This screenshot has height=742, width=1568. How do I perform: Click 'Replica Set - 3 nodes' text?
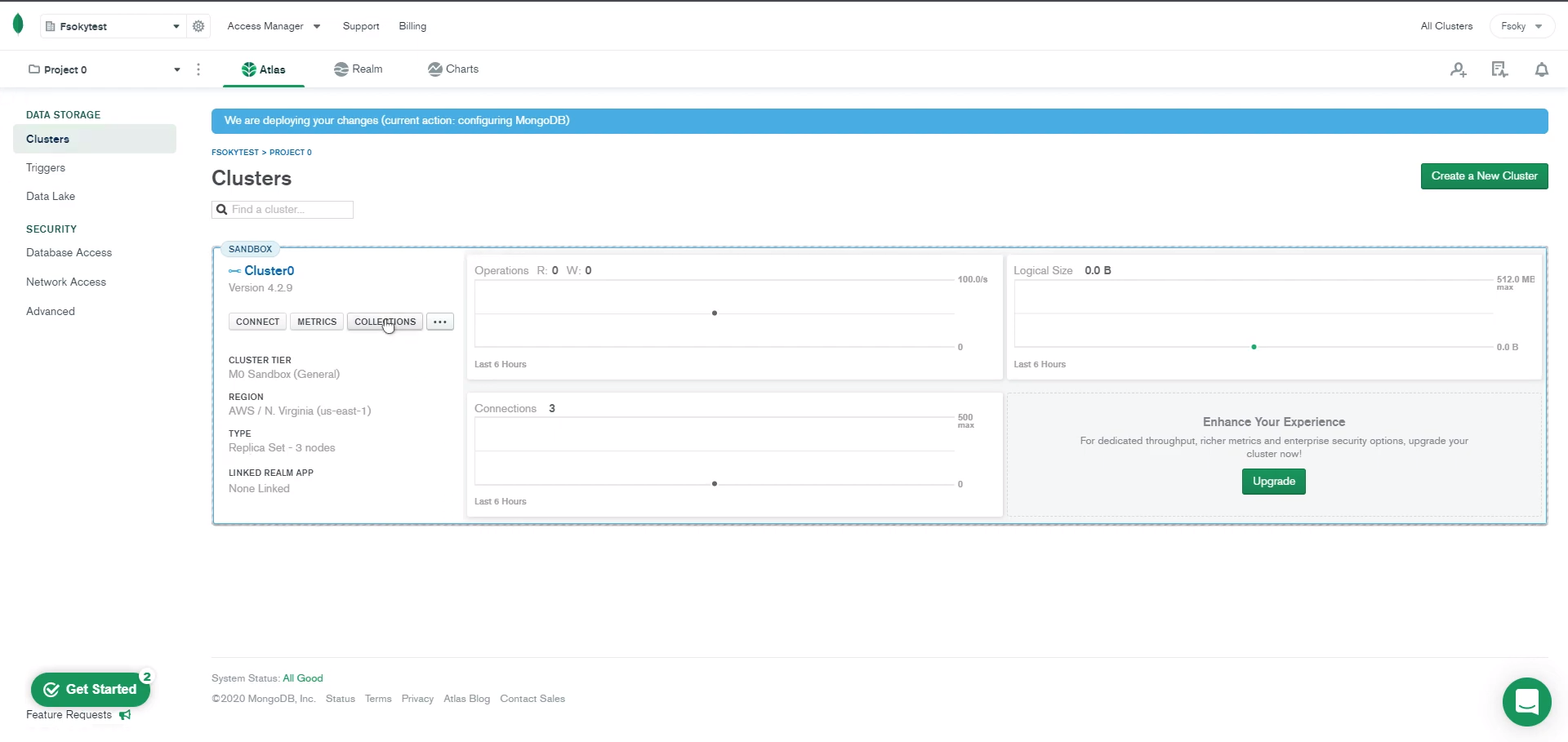[282, 448]
